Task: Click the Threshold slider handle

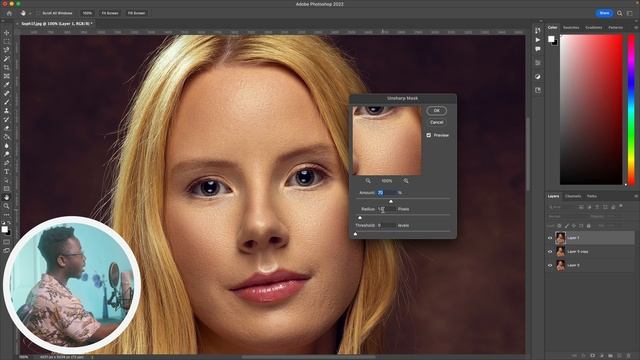Action: [x=356, y=234]
